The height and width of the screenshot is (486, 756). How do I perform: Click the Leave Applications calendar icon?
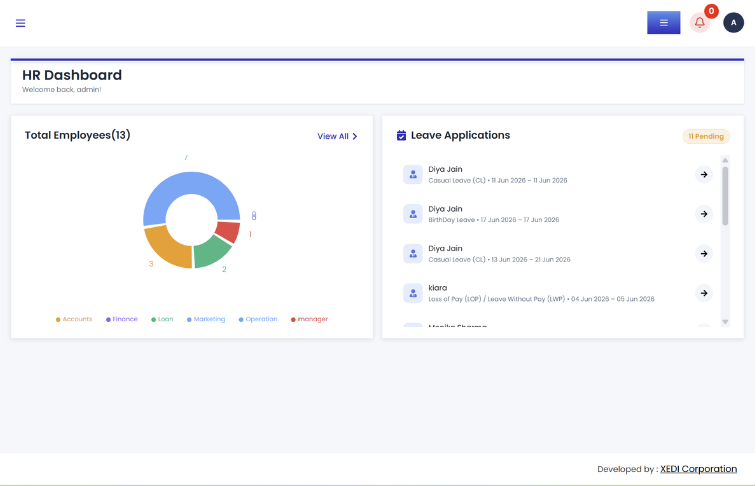coord(401,135)
